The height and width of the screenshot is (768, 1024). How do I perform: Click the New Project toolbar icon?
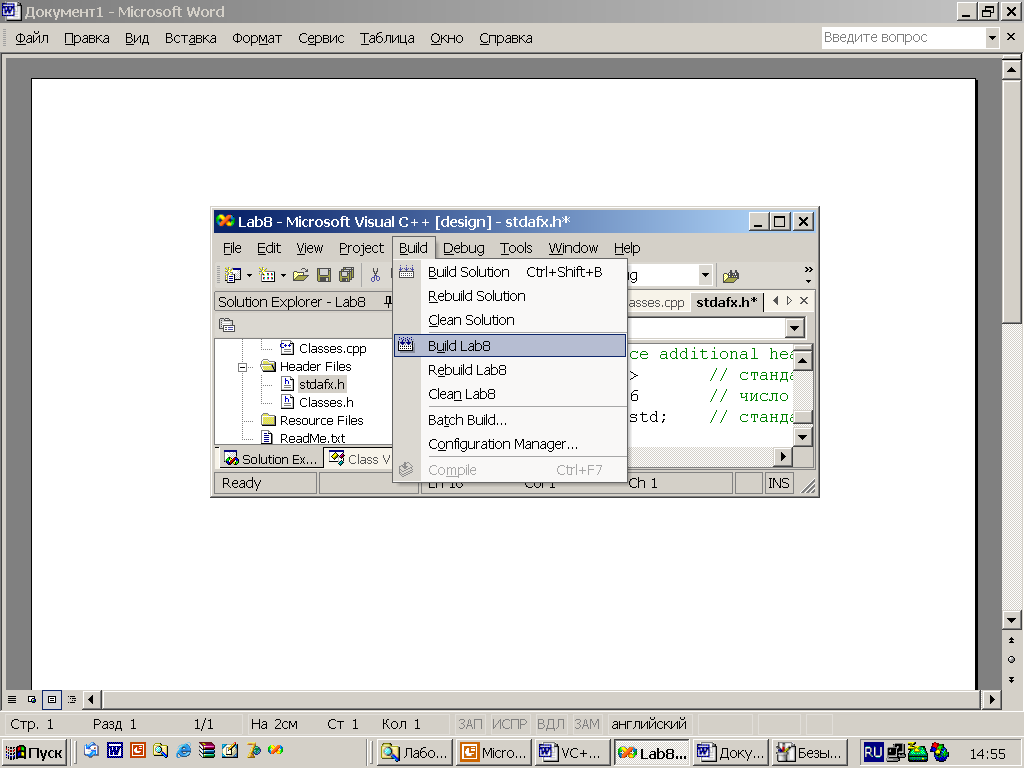coord(232,276)
